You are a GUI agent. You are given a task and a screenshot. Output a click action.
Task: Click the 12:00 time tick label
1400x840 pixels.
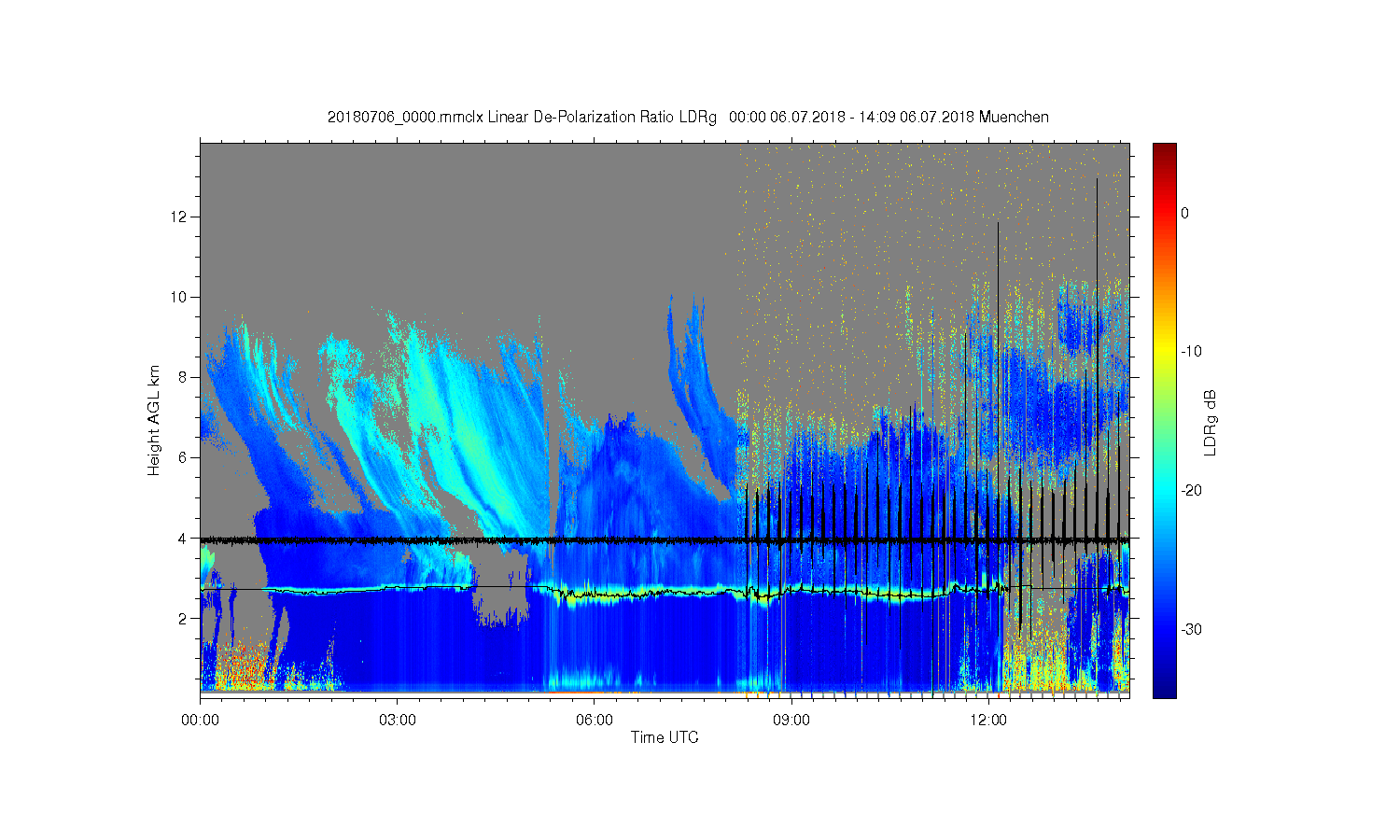pyautogui.click(x=988, y=720)
